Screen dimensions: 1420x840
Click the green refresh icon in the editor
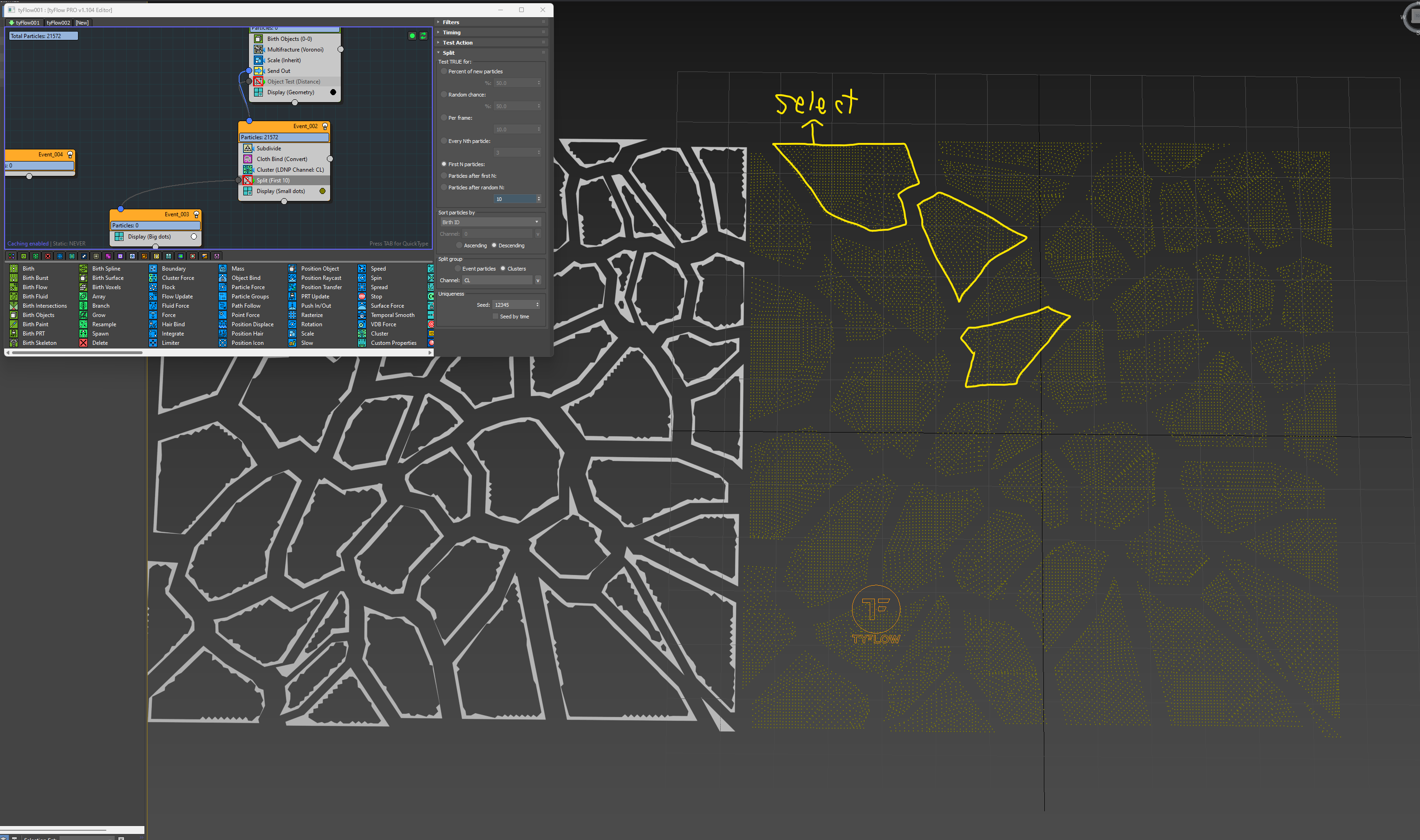(423, 36)
